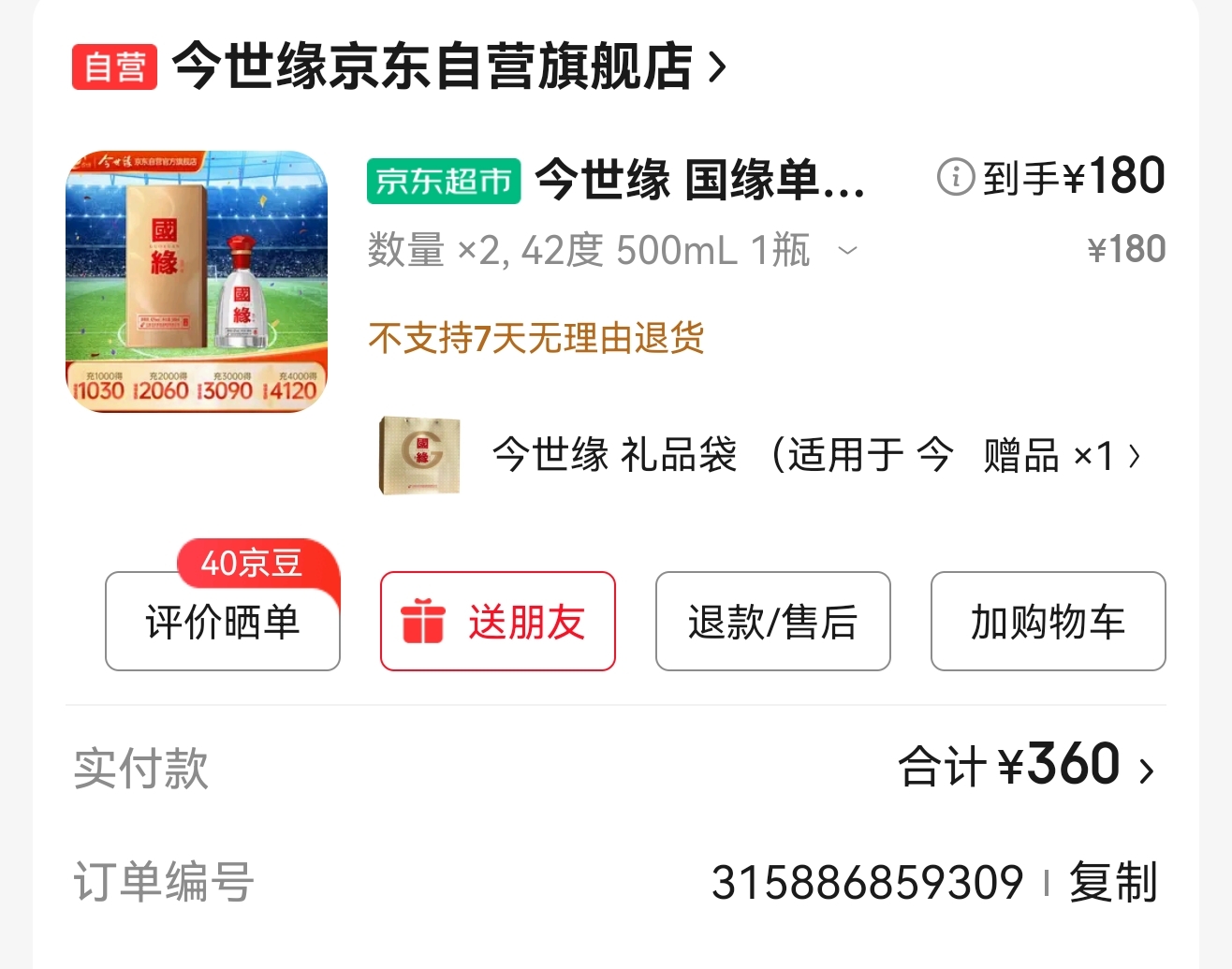The width and height of the screenshot is (1232, 969).
Task: Tap the red 自营 badge
Action: pyautogui.click(x=114, y=66)
